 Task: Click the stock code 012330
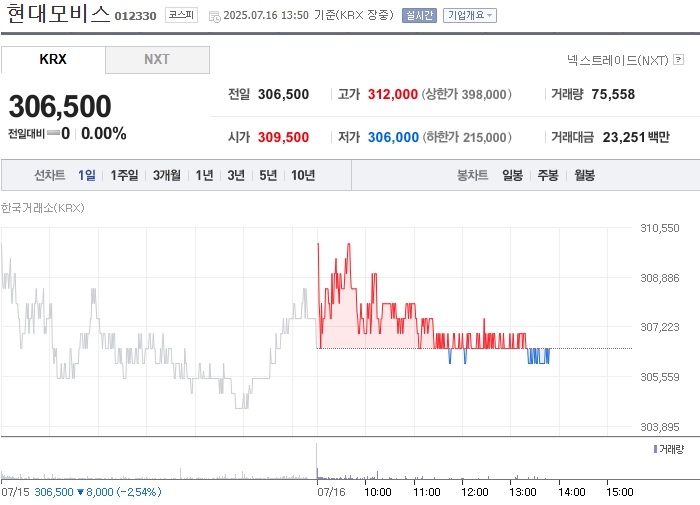tap(135, 16)
